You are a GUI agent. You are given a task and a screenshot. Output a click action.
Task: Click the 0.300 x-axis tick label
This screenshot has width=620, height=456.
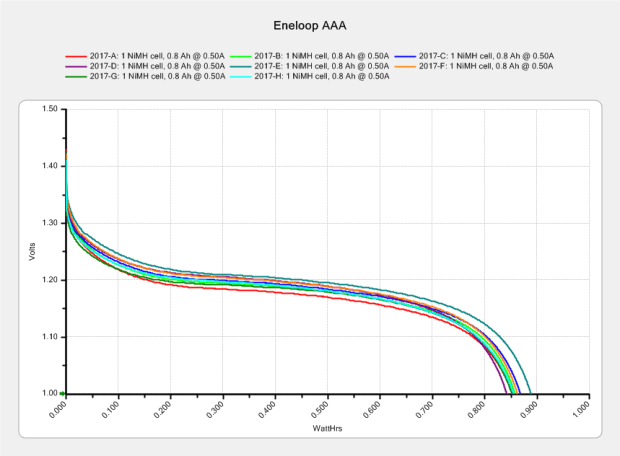coord(215,409)
